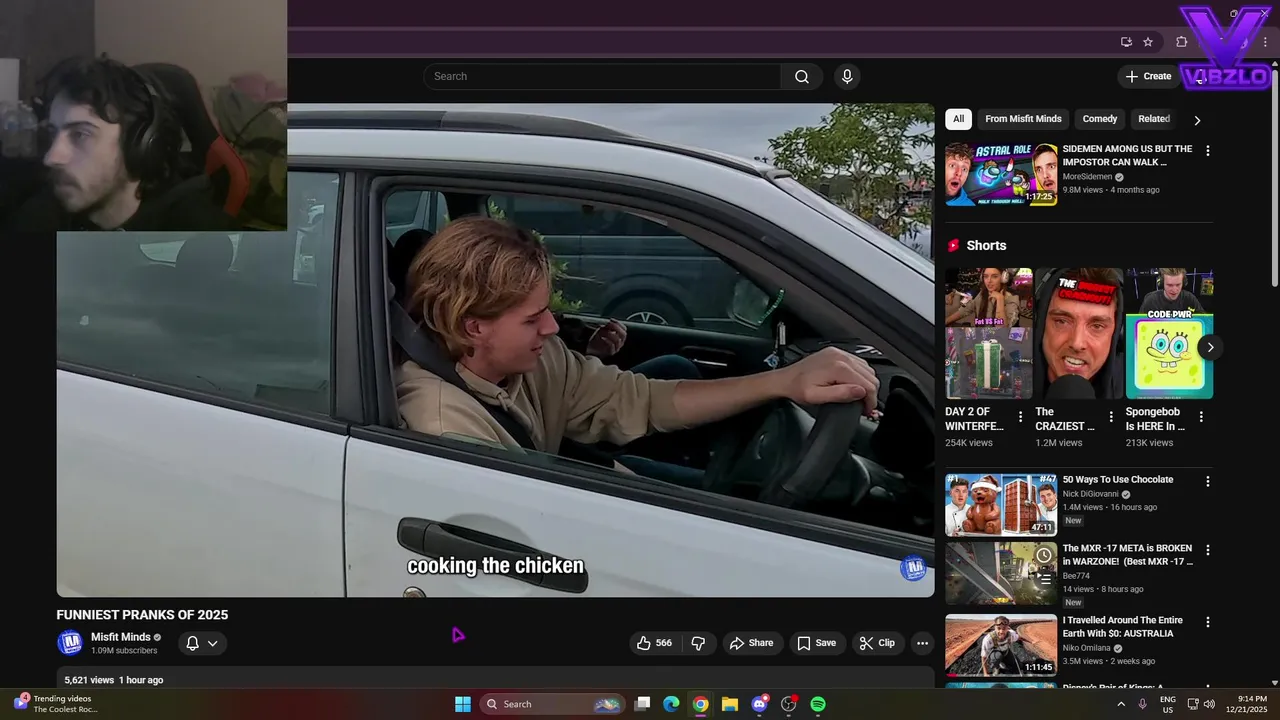
Task: Open Spotify from the taskbar
Action: [818, 704]
